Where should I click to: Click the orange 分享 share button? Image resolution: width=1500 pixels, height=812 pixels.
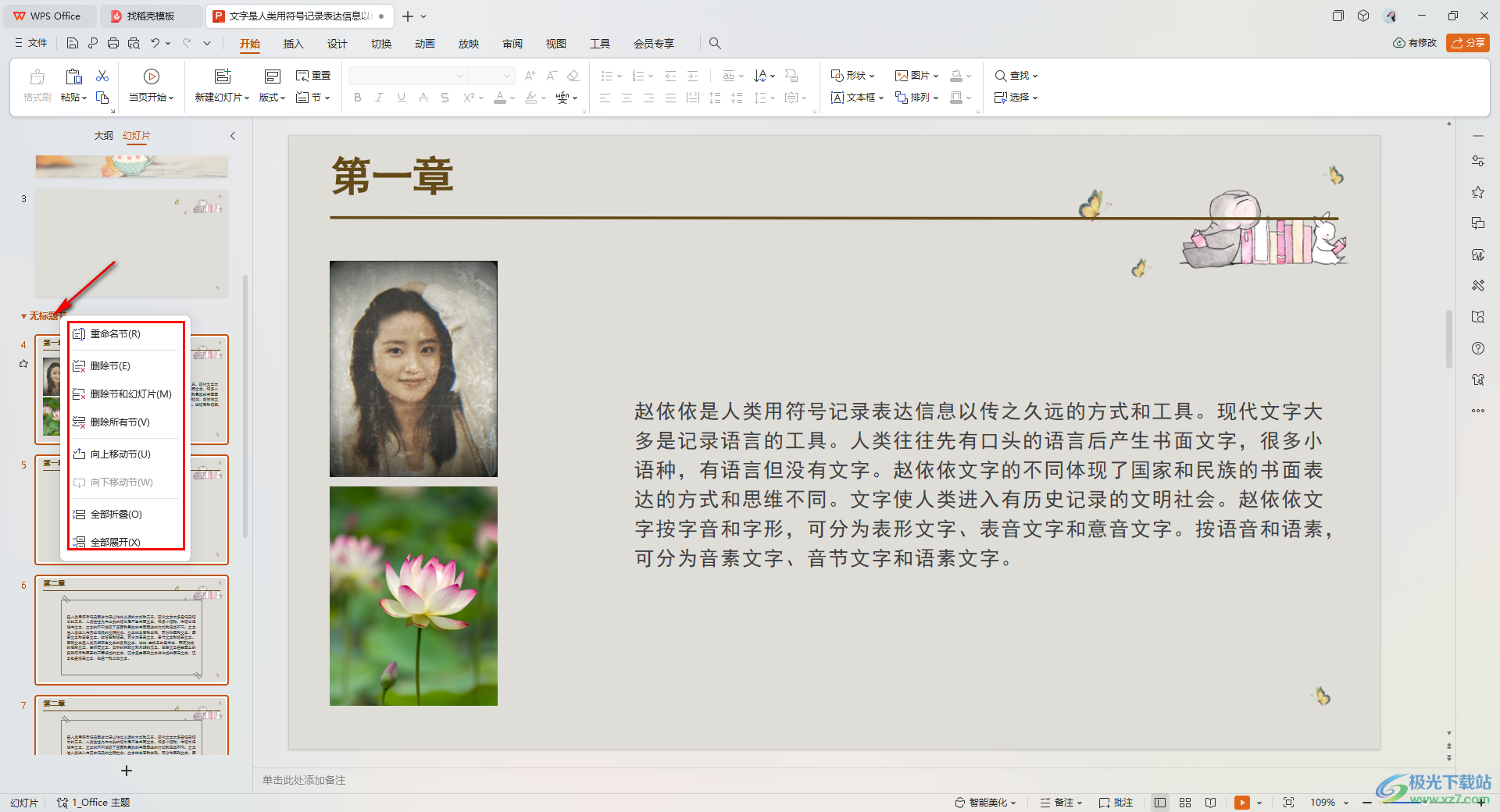point(1468,43)
